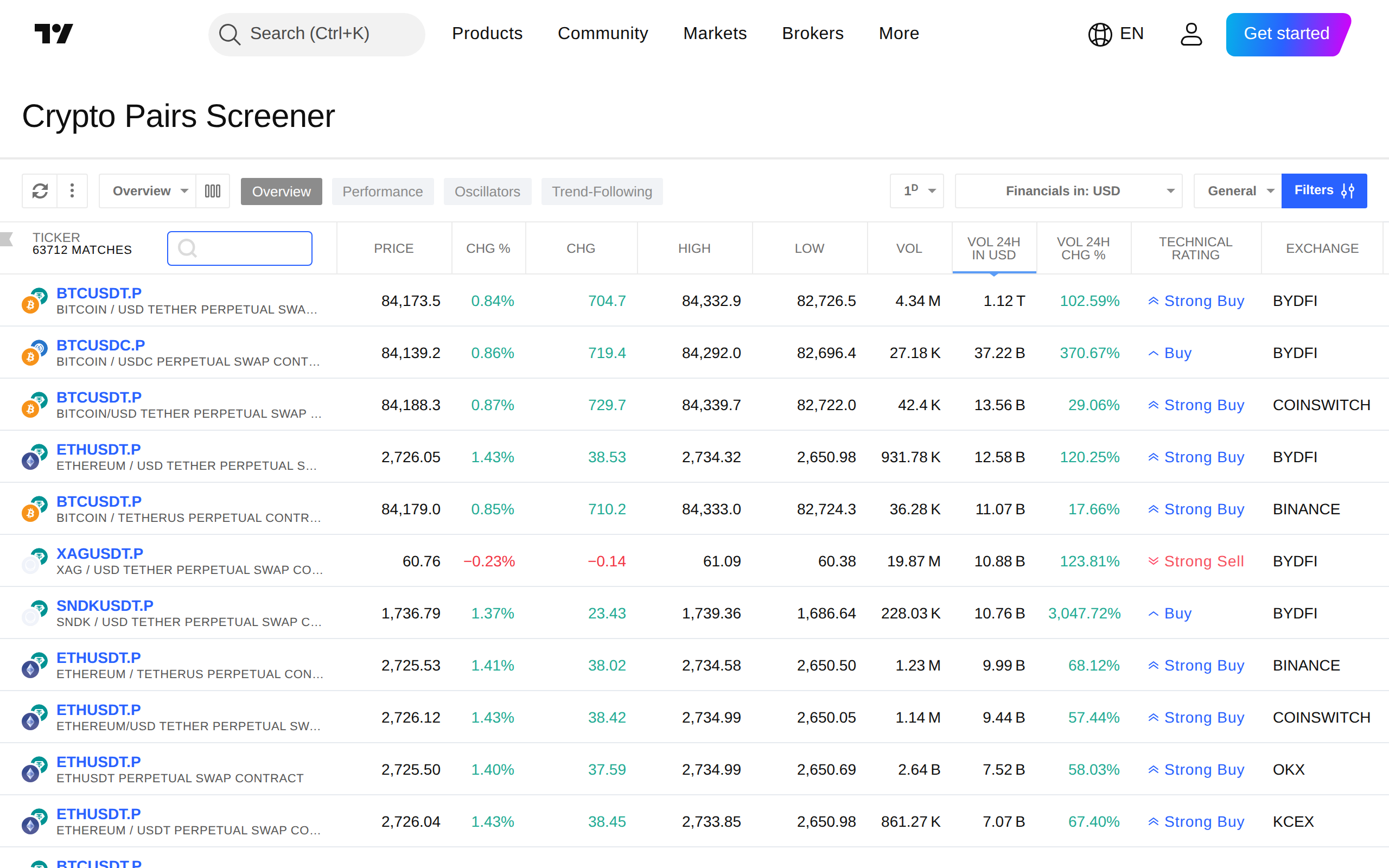
Task: Click XAGUSDT.P coin icon
Action: pos(34,561)
